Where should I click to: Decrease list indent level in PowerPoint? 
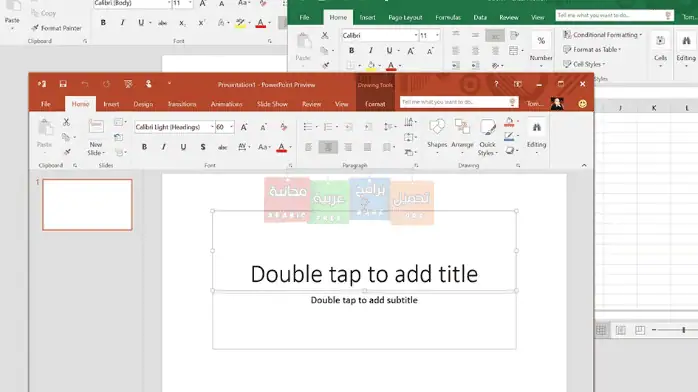[x=348, y=127]
